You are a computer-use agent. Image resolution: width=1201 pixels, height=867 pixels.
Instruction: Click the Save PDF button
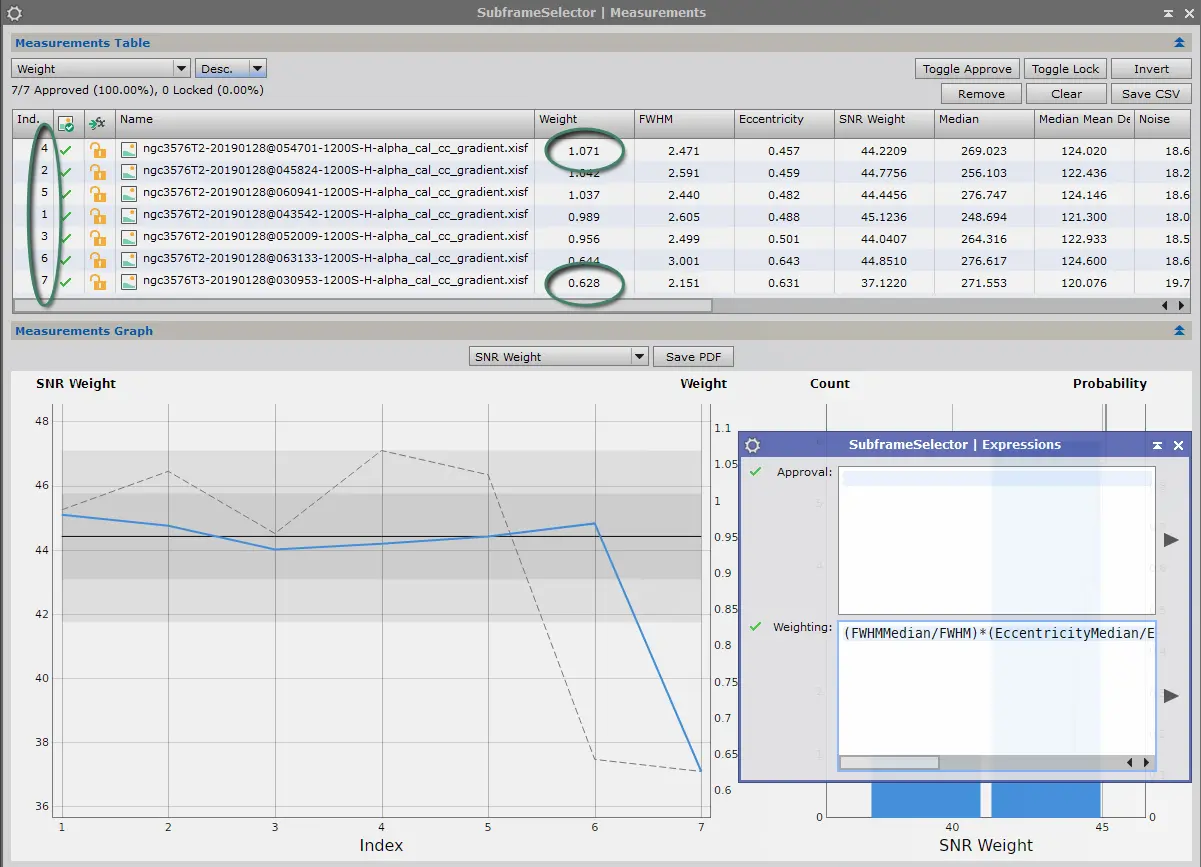693,357
